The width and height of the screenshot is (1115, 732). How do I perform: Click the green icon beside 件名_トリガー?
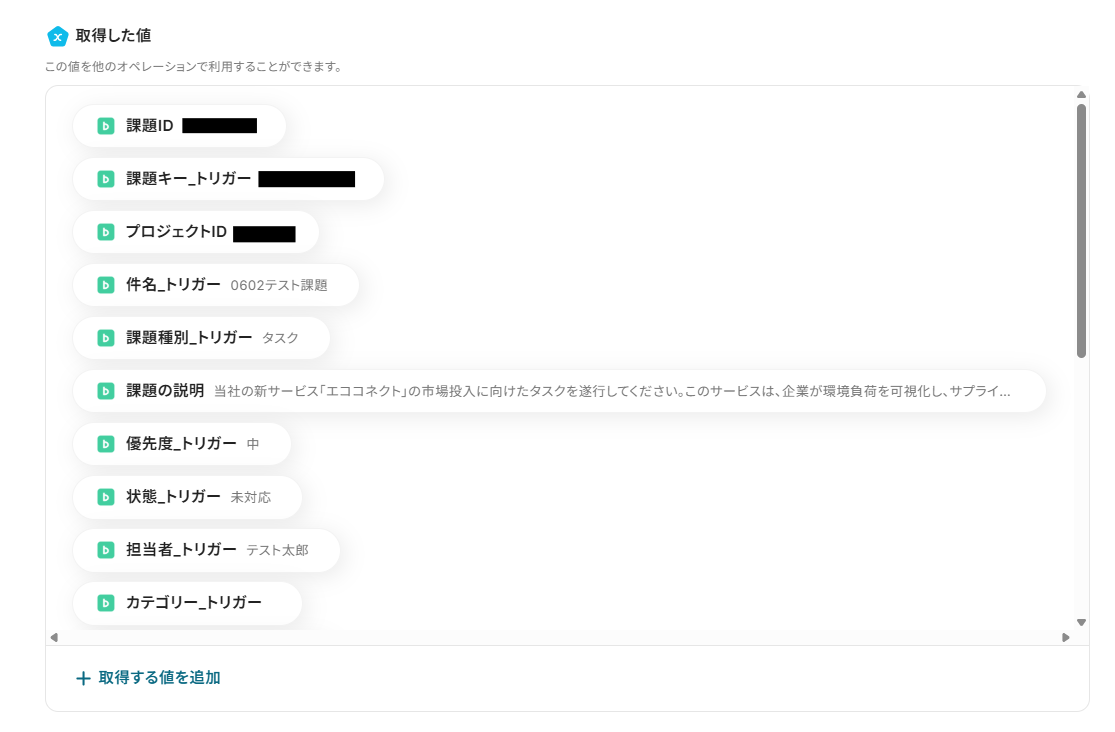[105, 285]
